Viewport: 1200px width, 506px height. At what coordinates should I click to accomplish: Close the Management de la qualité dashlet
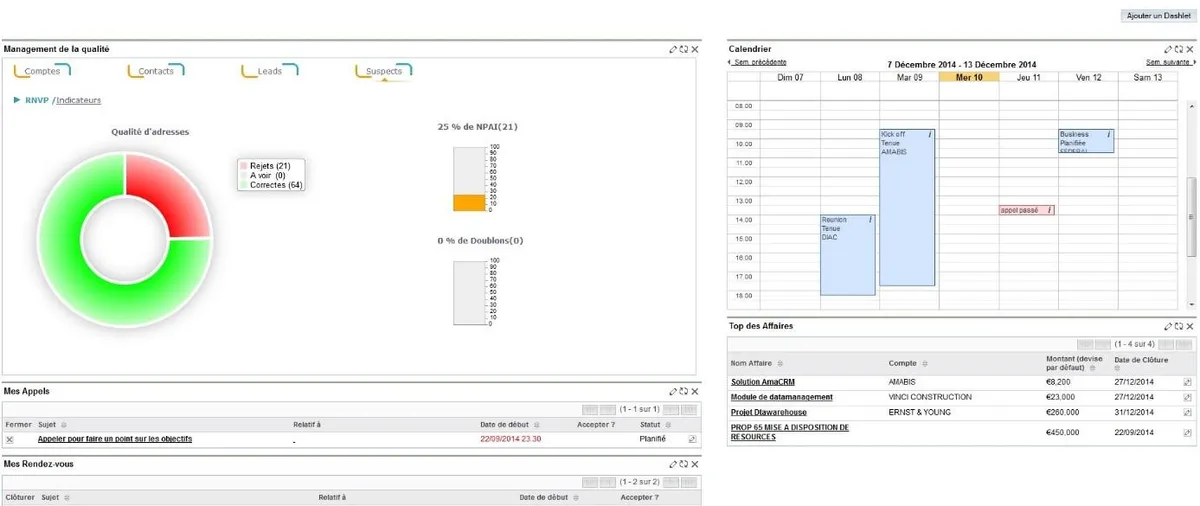pyautogui.click(x=695, y=49)
